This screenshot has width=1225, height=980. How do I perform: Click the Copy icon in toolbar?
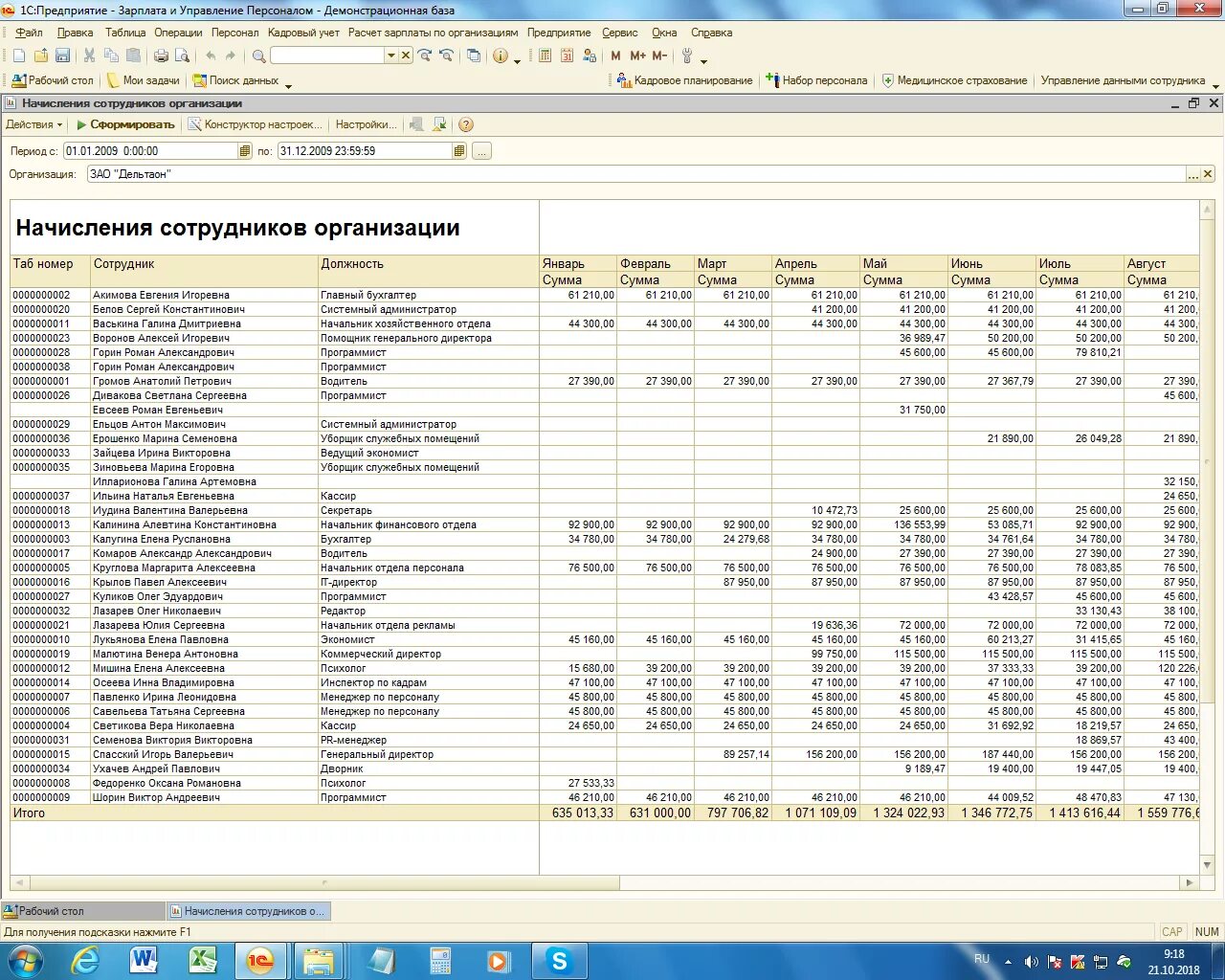coord(112,56)
